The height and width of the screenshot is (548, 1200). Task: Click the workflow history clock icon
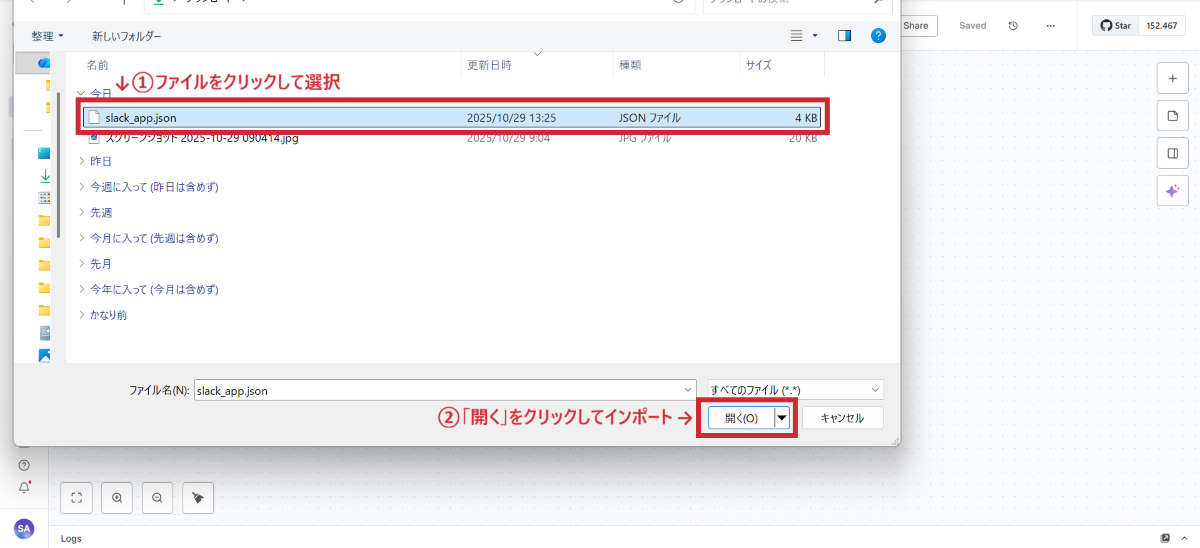tap(1013, 26)
